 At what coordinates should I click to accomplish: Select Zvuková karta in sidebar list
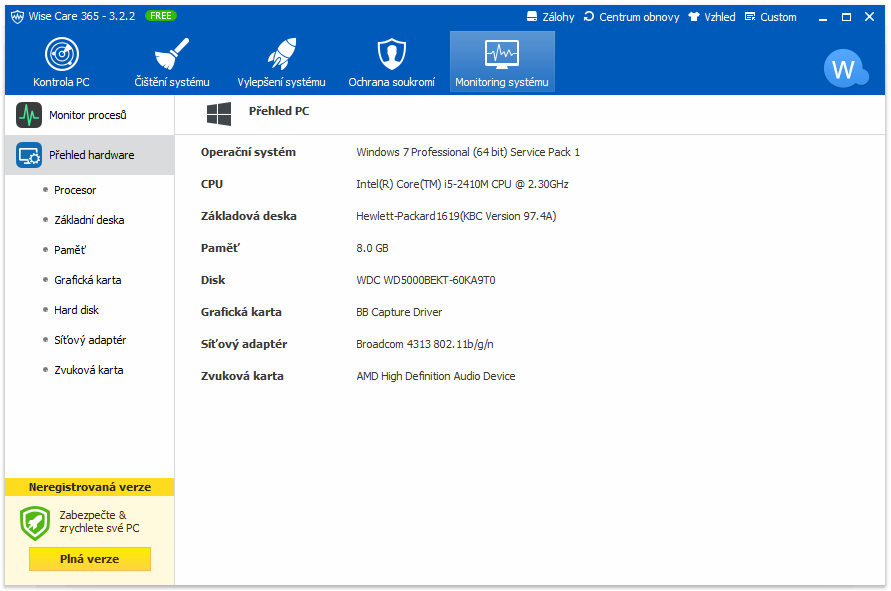pos(89,370)
